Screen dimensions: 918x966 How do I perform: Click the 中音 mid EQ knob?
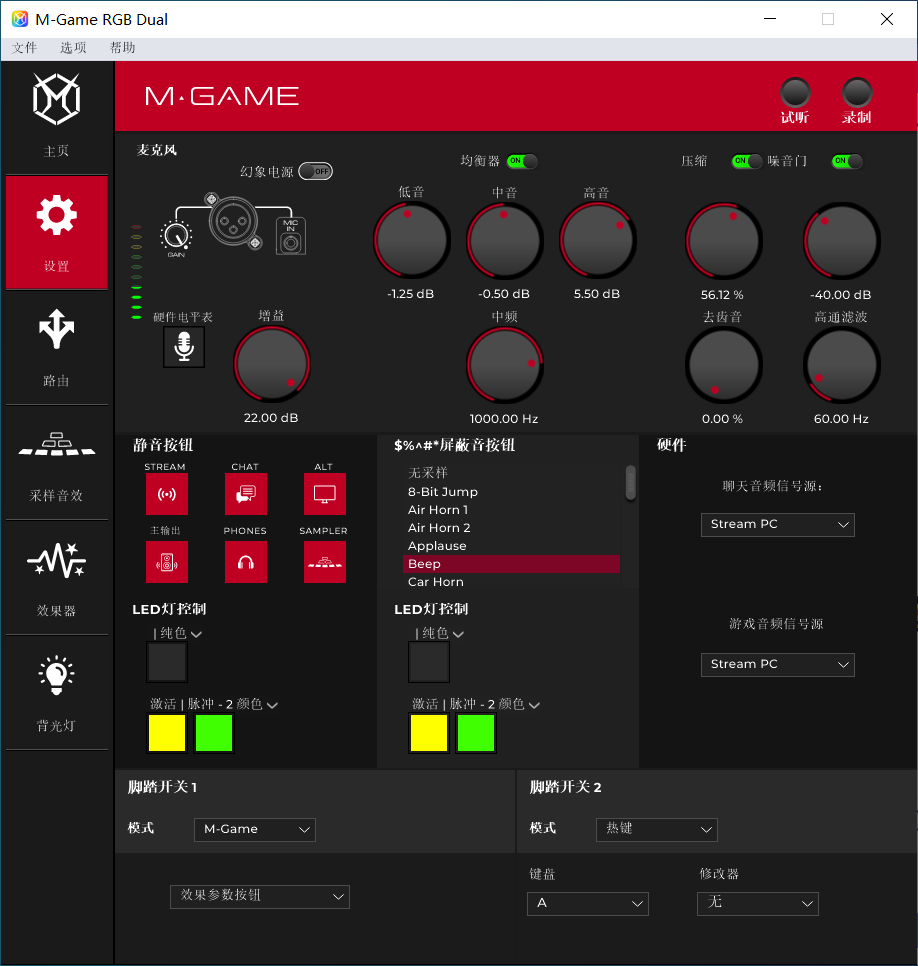(x=505, y=240)
